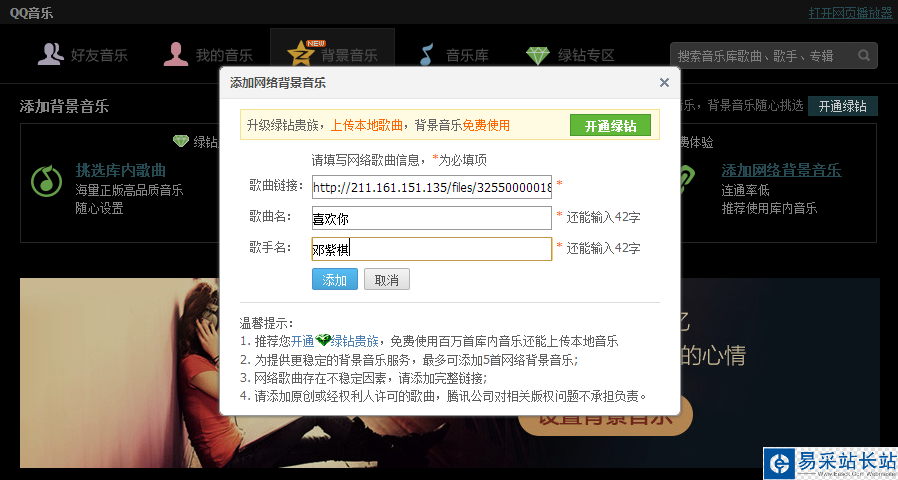The width and height of the screenshot is (898, 480).
Task: Open the 音乐库 tab
Action: [455, 55]
